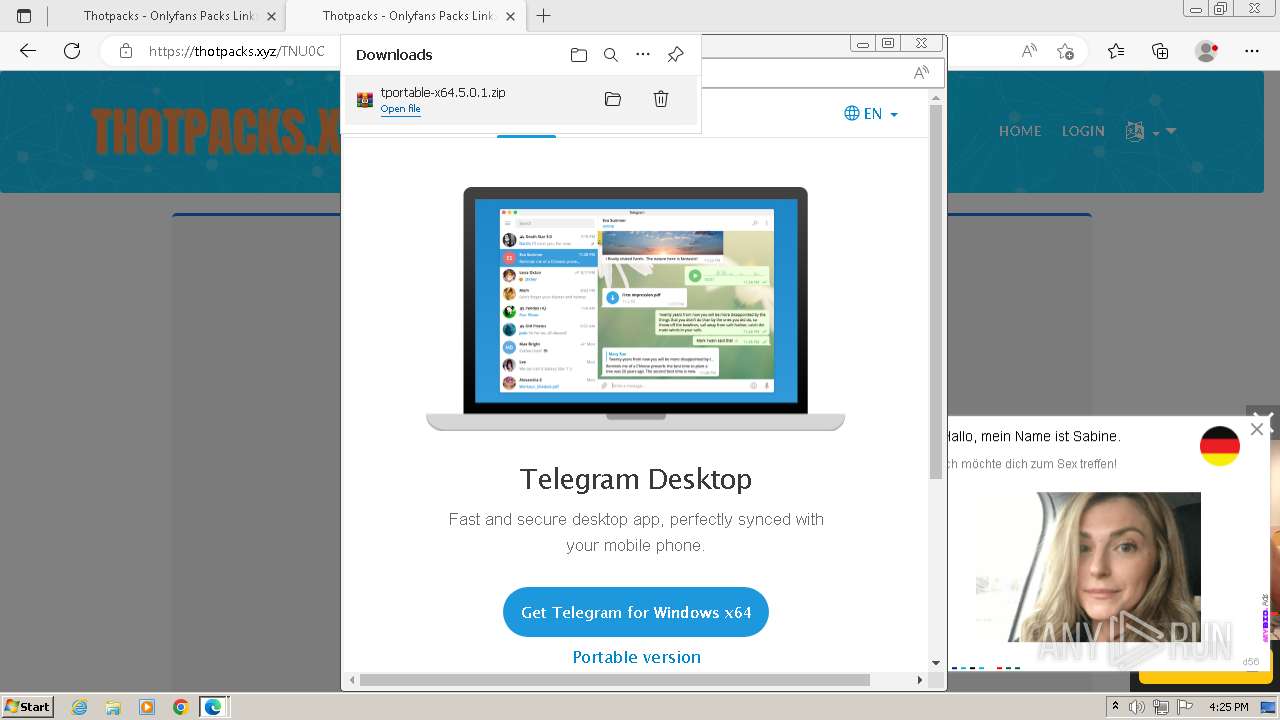The width and height of the screenshot is (1280, 720).
Task: Close the first Thotpacks tab
Action: click(271, 16)
